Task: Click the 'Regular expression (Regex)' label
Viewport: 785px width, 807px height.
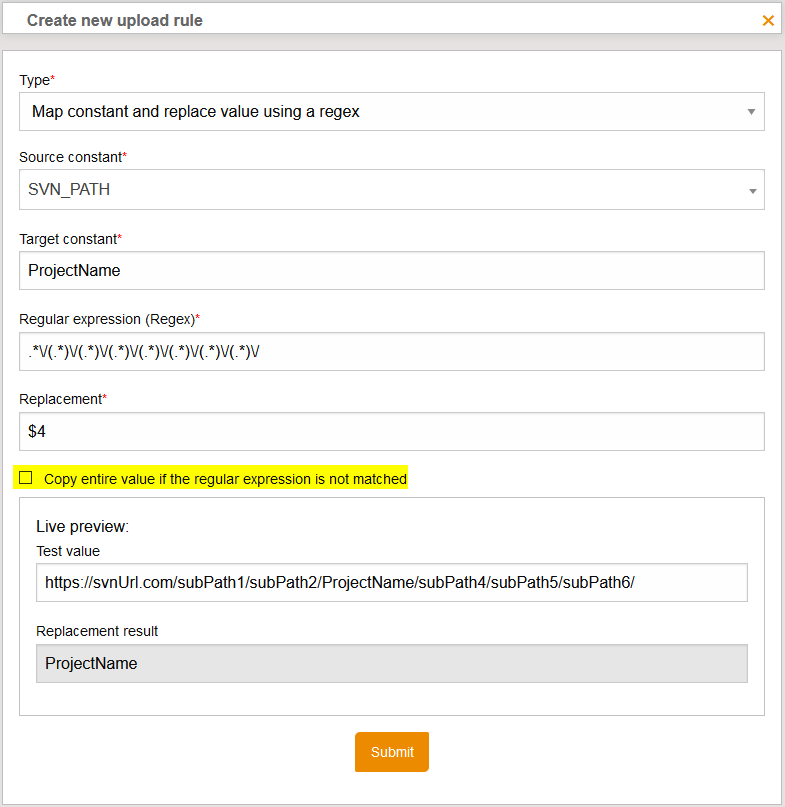Action: pyautogui.click(x=107, y=319)
